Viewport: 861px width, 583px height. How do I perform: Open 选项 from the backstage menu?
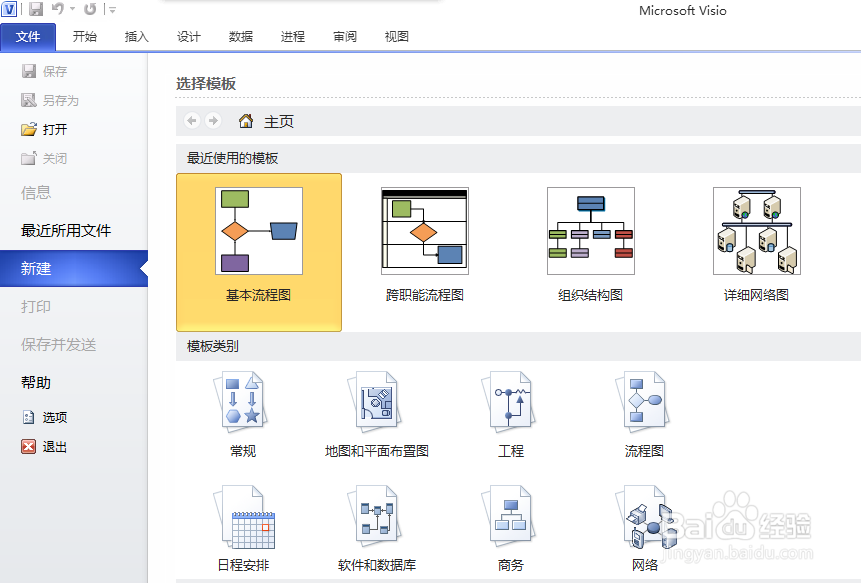(44, 417)
